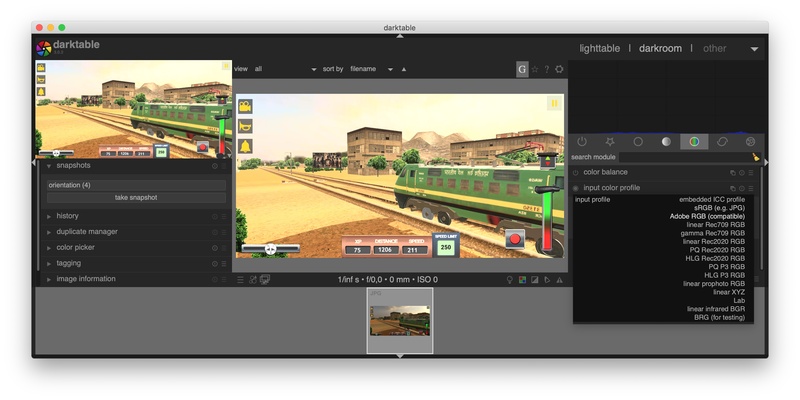
Task: Reverse sort order arrow
Action: 404,69
